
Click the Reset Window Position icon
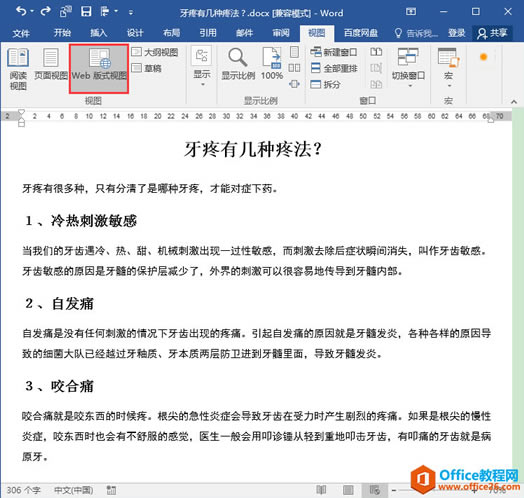coord(376,84)
